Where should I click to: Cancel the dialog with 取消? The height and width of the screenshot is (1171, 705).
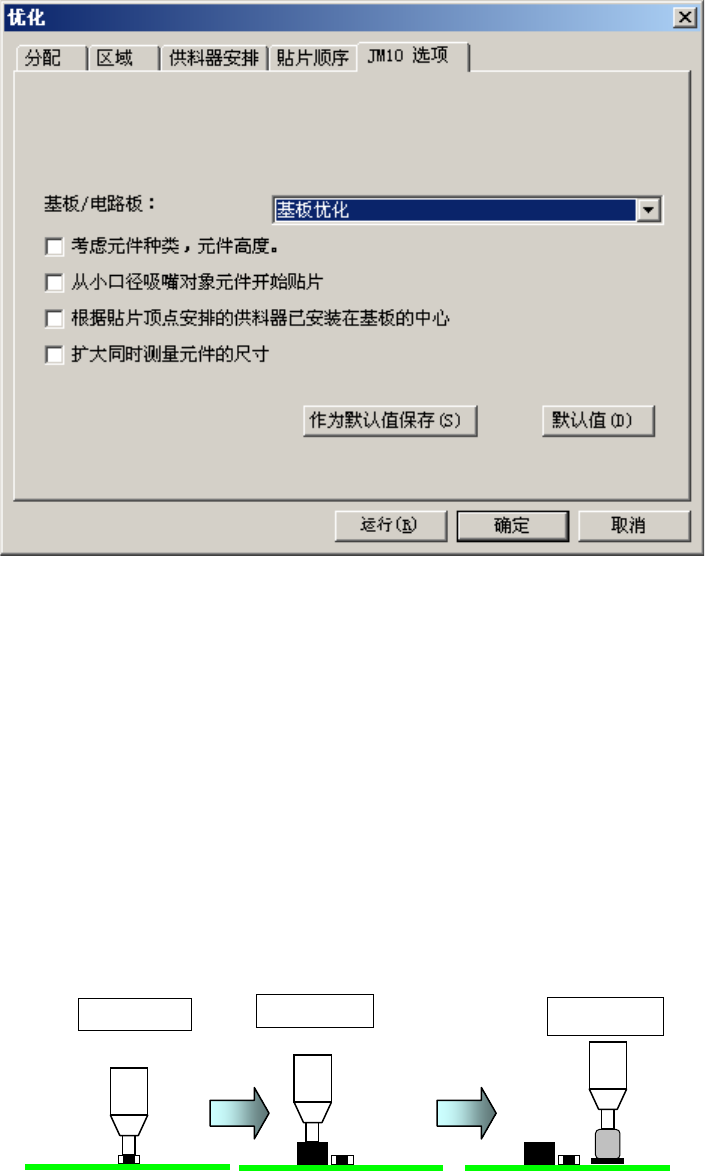tap(634, 526)
